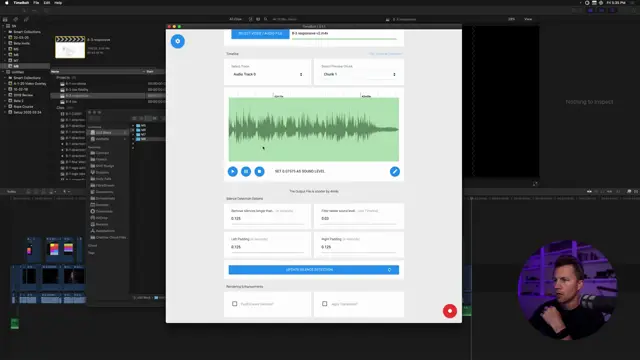Image resolution: width=640 pixels, height=360 pixels.
Task: Select the M7 event in library
Action: coord(25,60)
